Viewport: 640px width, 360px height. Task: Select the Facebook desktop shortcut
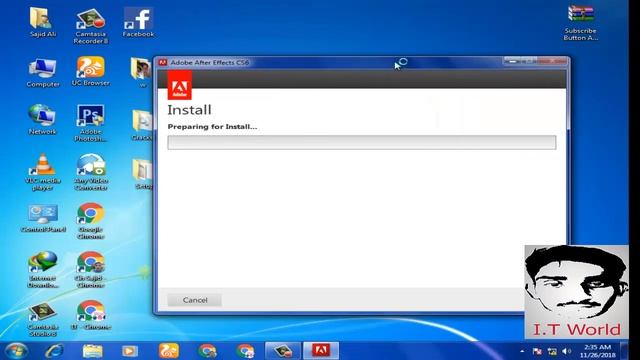point(138,23)
